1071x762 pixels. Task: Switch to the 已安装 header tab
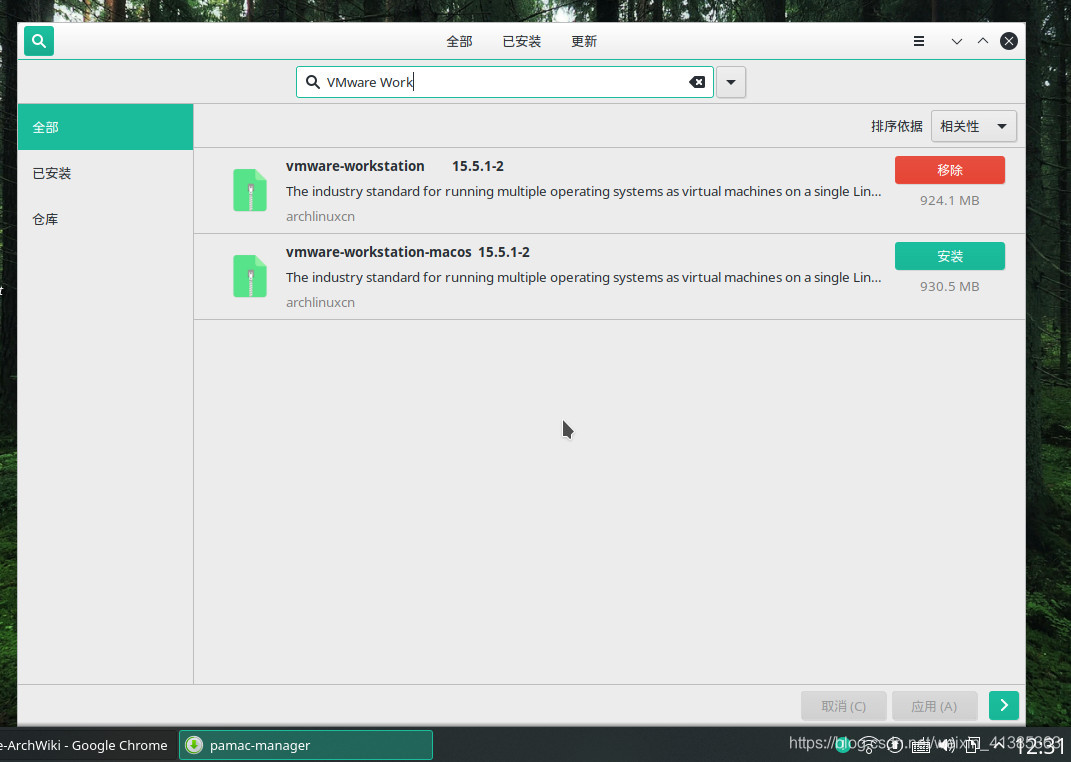pyautogui.click(x=522, y=42)
